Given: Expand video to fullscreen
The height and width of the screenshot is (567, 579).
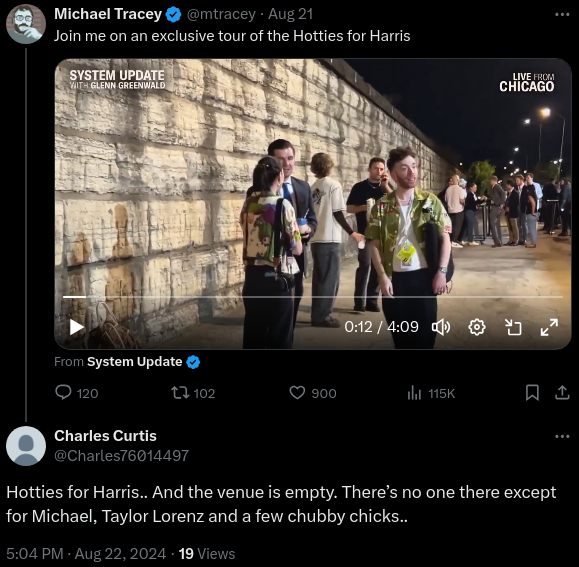Looking at the screenshot, I should pyautogui.click(x=549, y=327).
